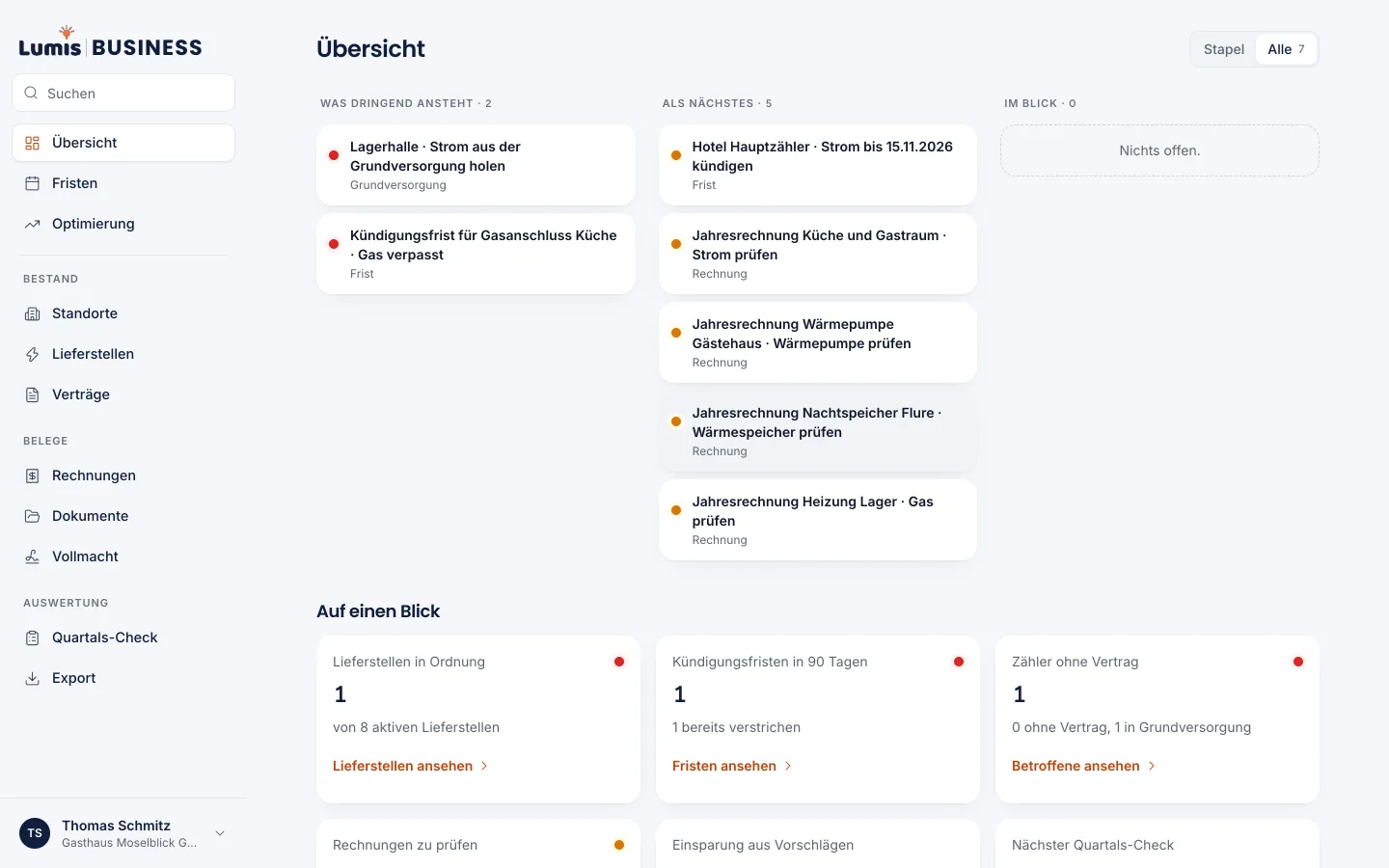Image resolution: width=1389 pixels, height=868 pixels.
Task: Click red indicator on Zähler ohne Vertrag tile
Action: pos(1298,662)
